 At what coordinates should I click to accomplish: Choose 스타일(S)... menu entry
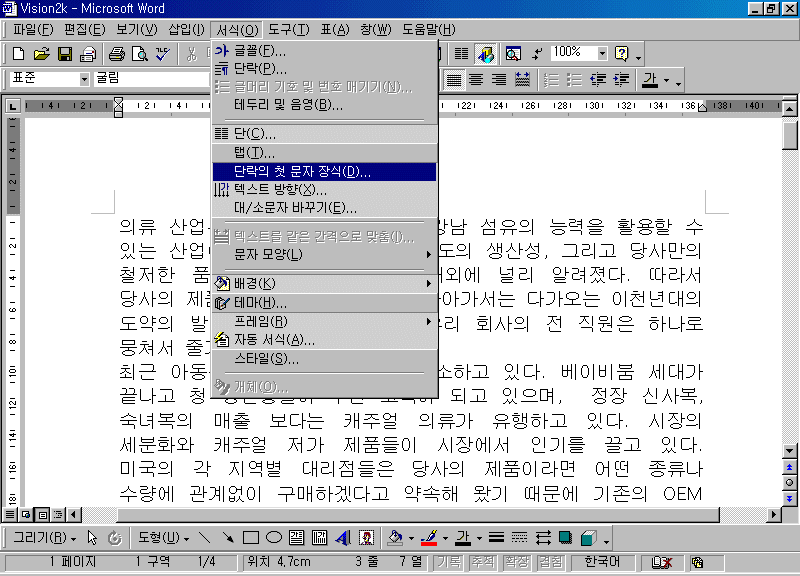pos(324,359)
